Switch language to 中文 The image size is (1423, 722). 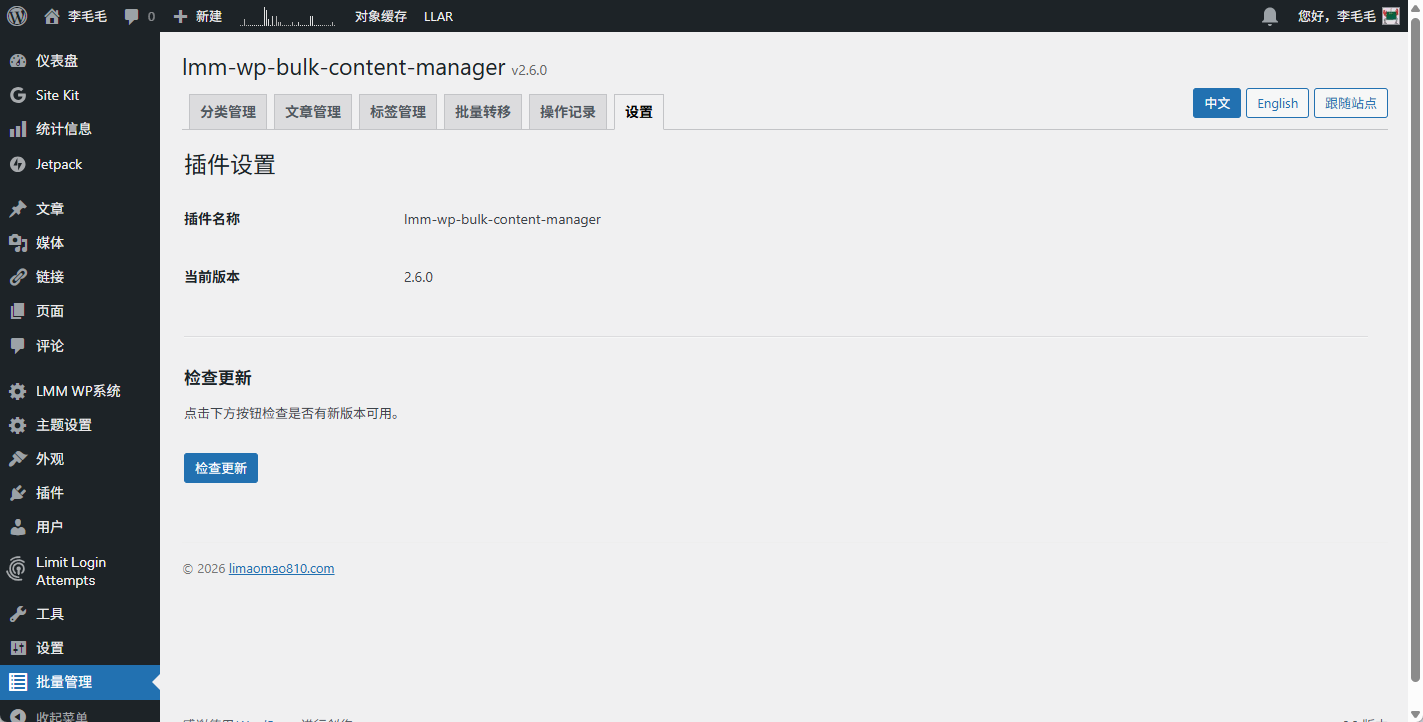pos(1216,103)
